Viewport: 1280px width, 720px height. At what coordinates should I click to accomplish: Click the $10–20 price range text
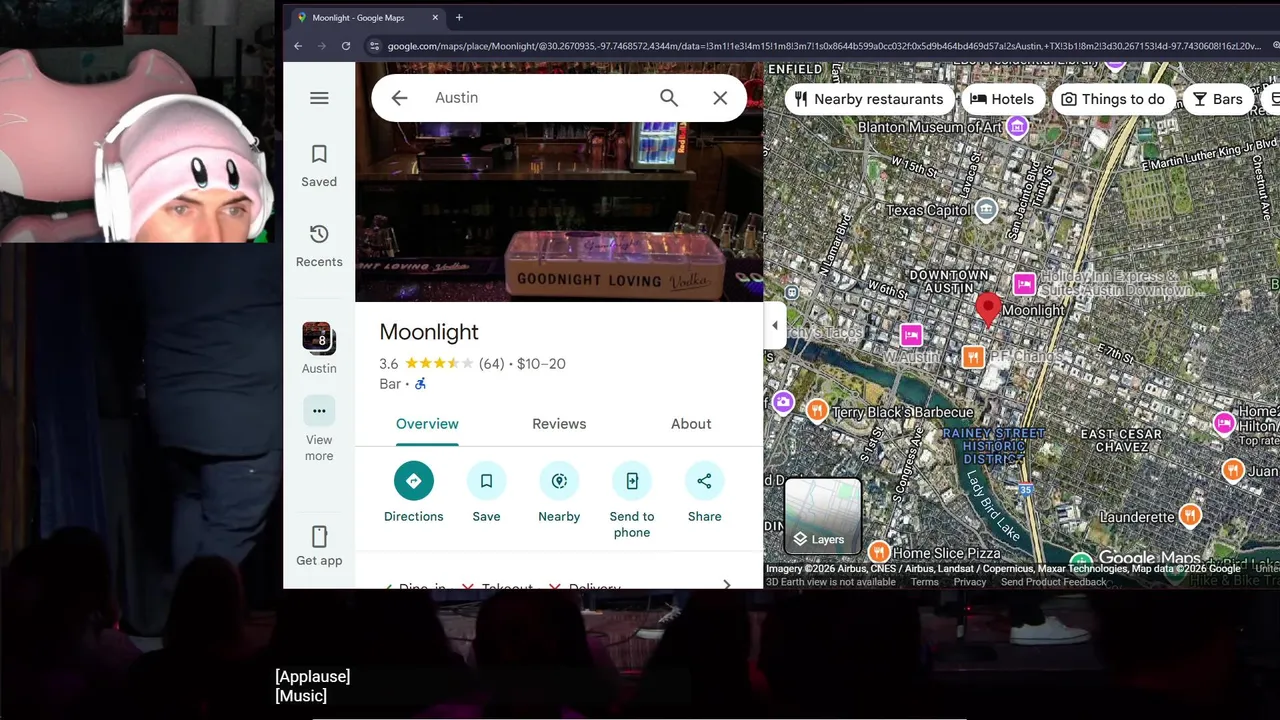coord(541,364)
